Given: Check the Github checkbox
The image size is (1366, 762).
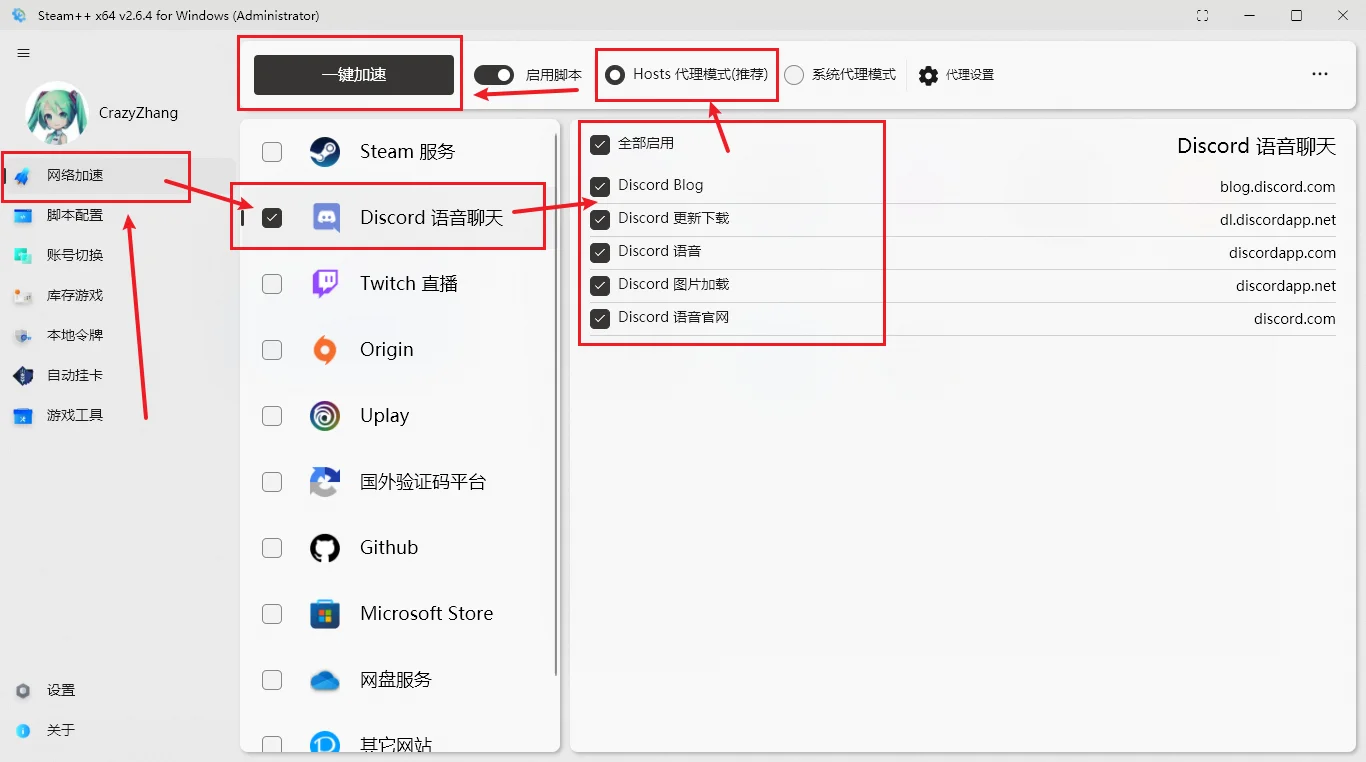Looking at the screenshot, I should point(272,548).
